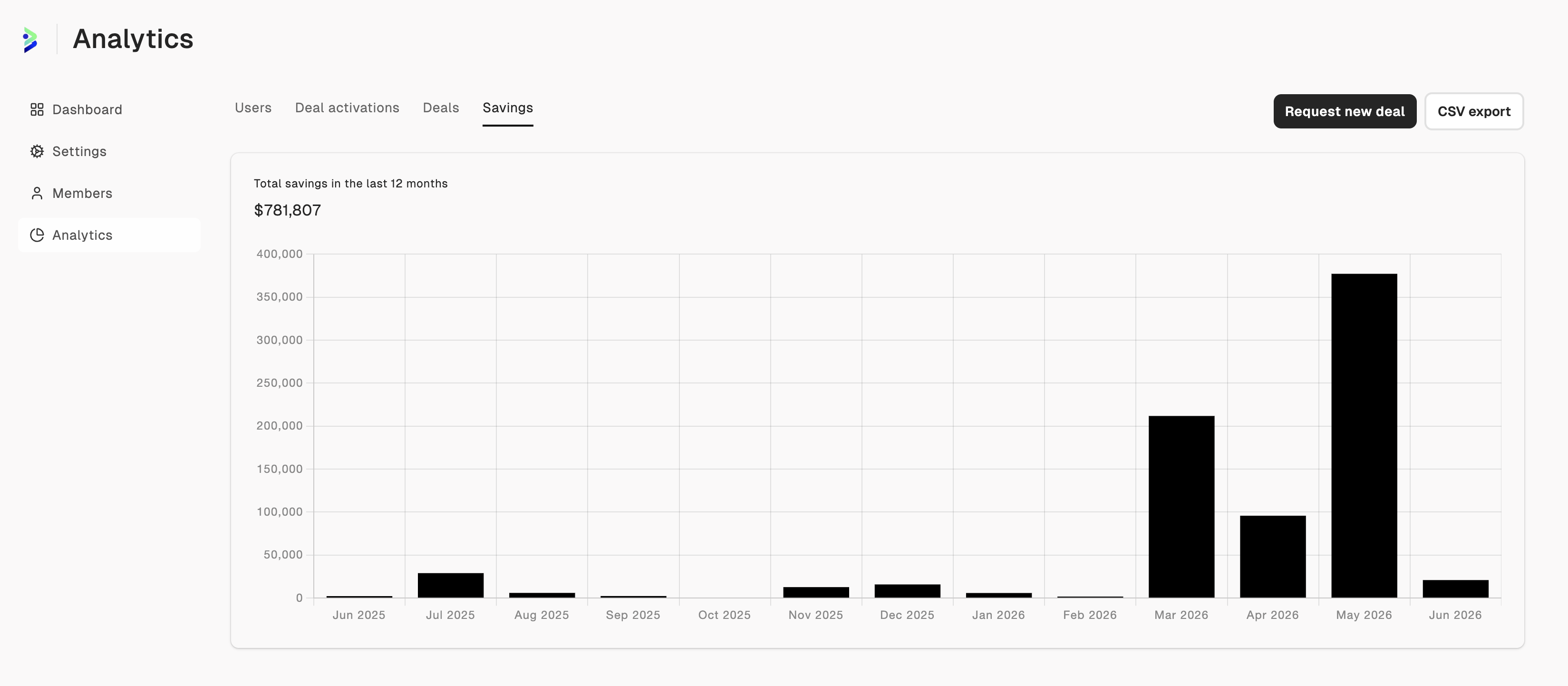The width and height of the screenshot is (1568, 686).
Task: Open the Deals tab
Action: point(441,108)
